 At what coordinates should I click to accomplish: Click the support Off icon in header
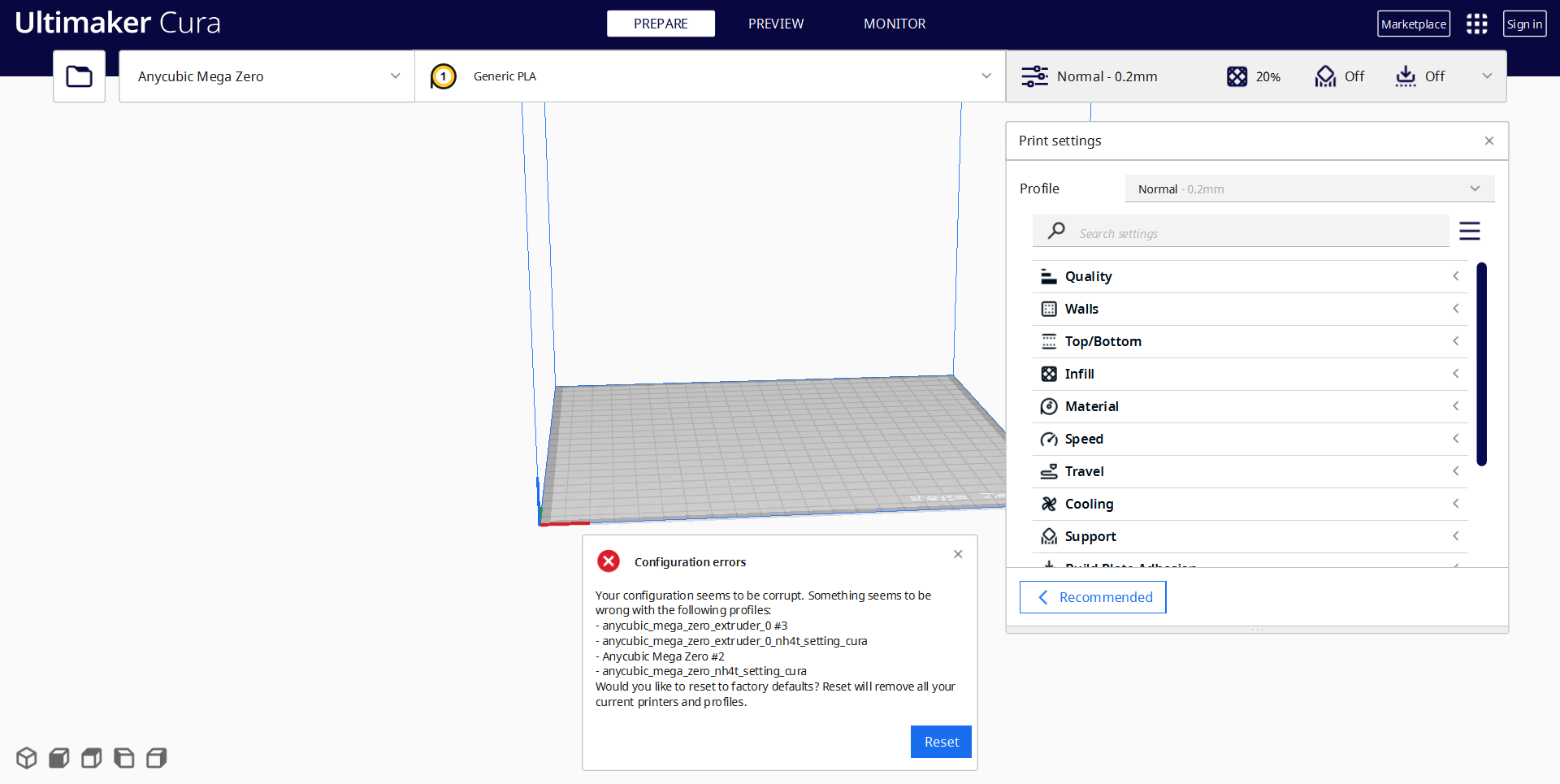[x=1325, y=76]
